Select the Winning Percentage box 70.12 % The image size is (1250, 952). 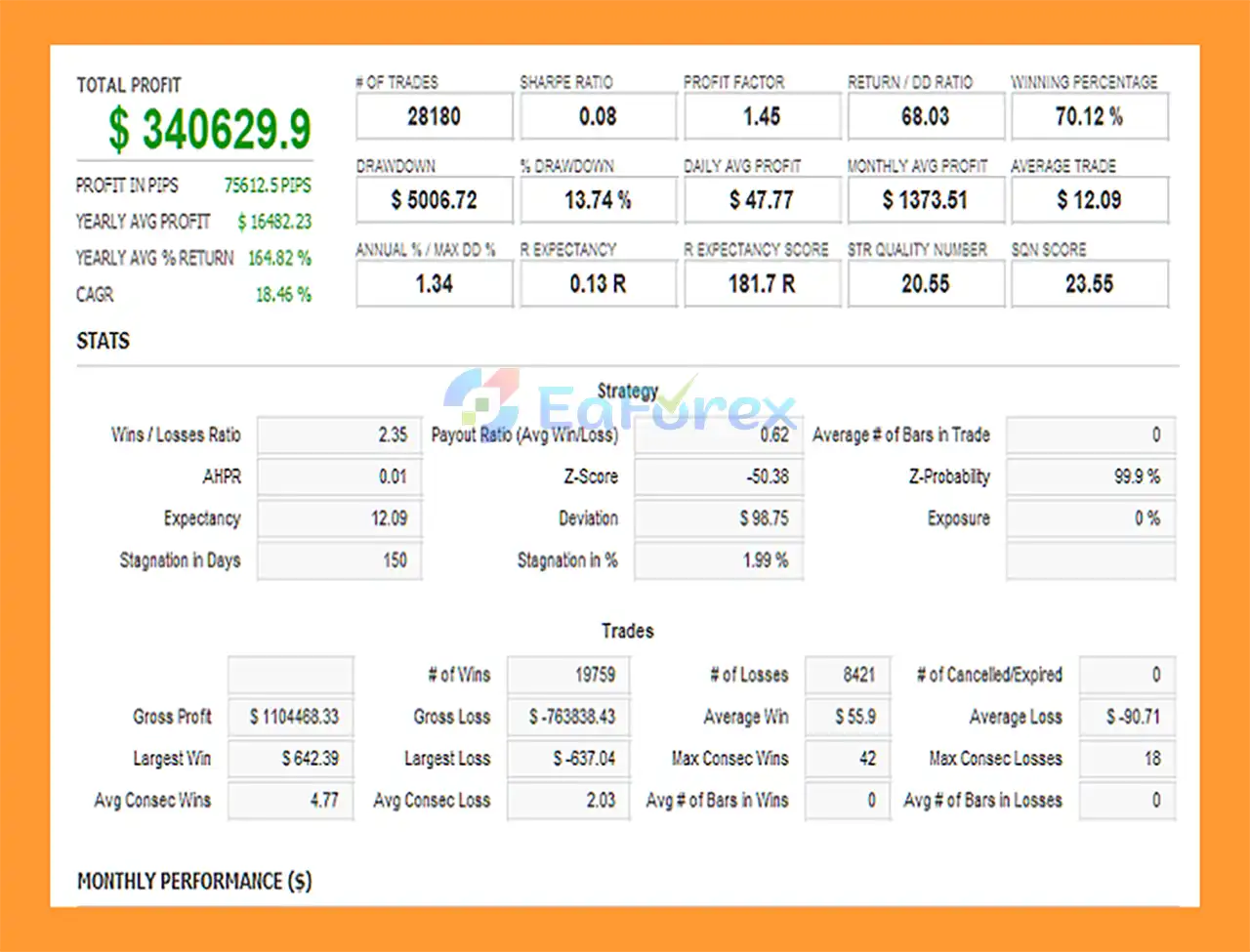[x=1089, y=117]
